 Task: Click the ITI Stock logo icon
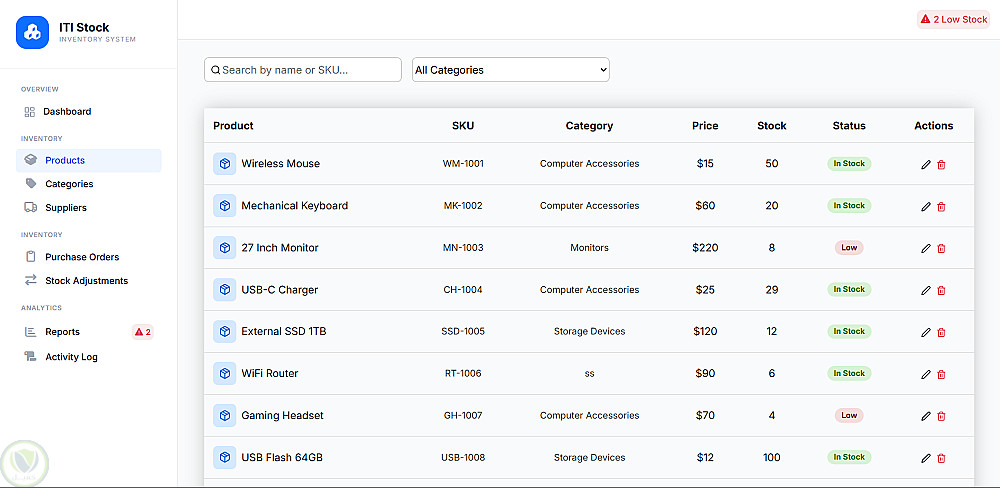pos(32,33)
